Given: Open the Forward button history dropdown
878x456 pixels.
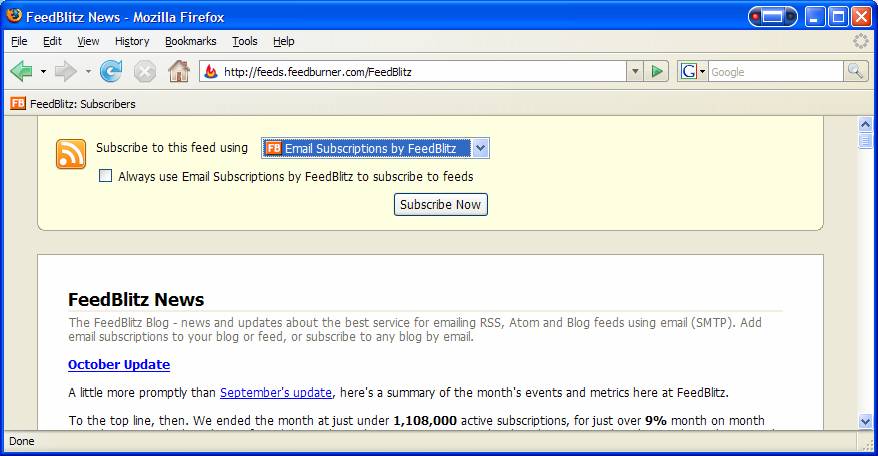Looking at the screenshot, I should tap(88, 72).
